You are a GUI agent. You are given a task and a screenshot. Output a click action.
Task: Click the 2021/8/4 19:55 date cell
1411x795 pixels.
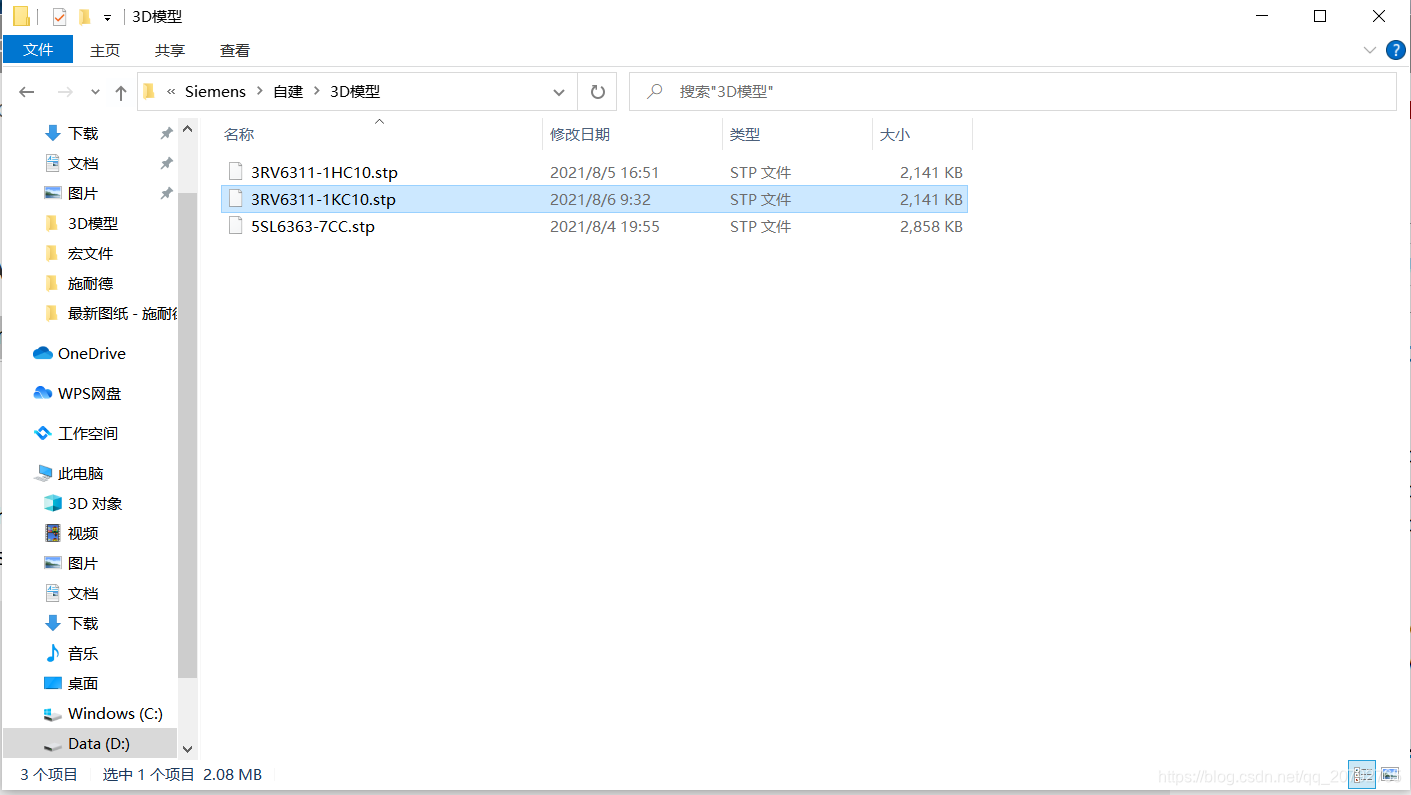604,226
